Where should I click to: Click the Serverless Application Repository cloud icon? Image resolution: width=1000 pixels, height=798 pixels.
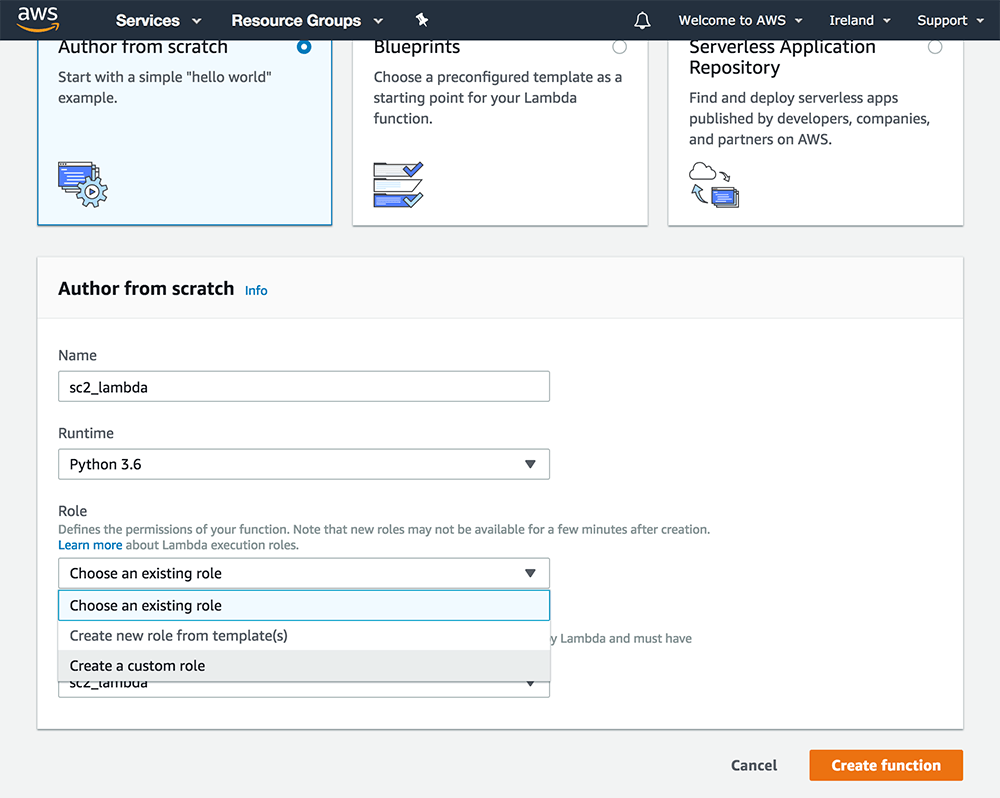click(707, 170)
